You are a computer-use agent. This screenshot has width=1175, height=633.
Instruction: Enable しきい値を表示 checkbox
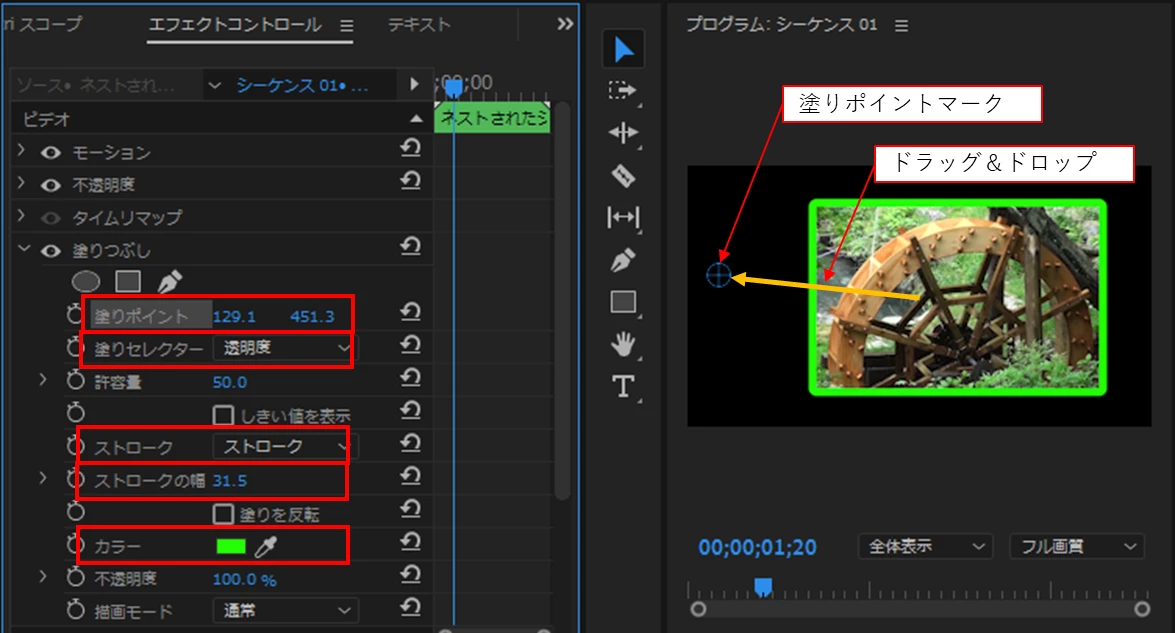(223, 415)
